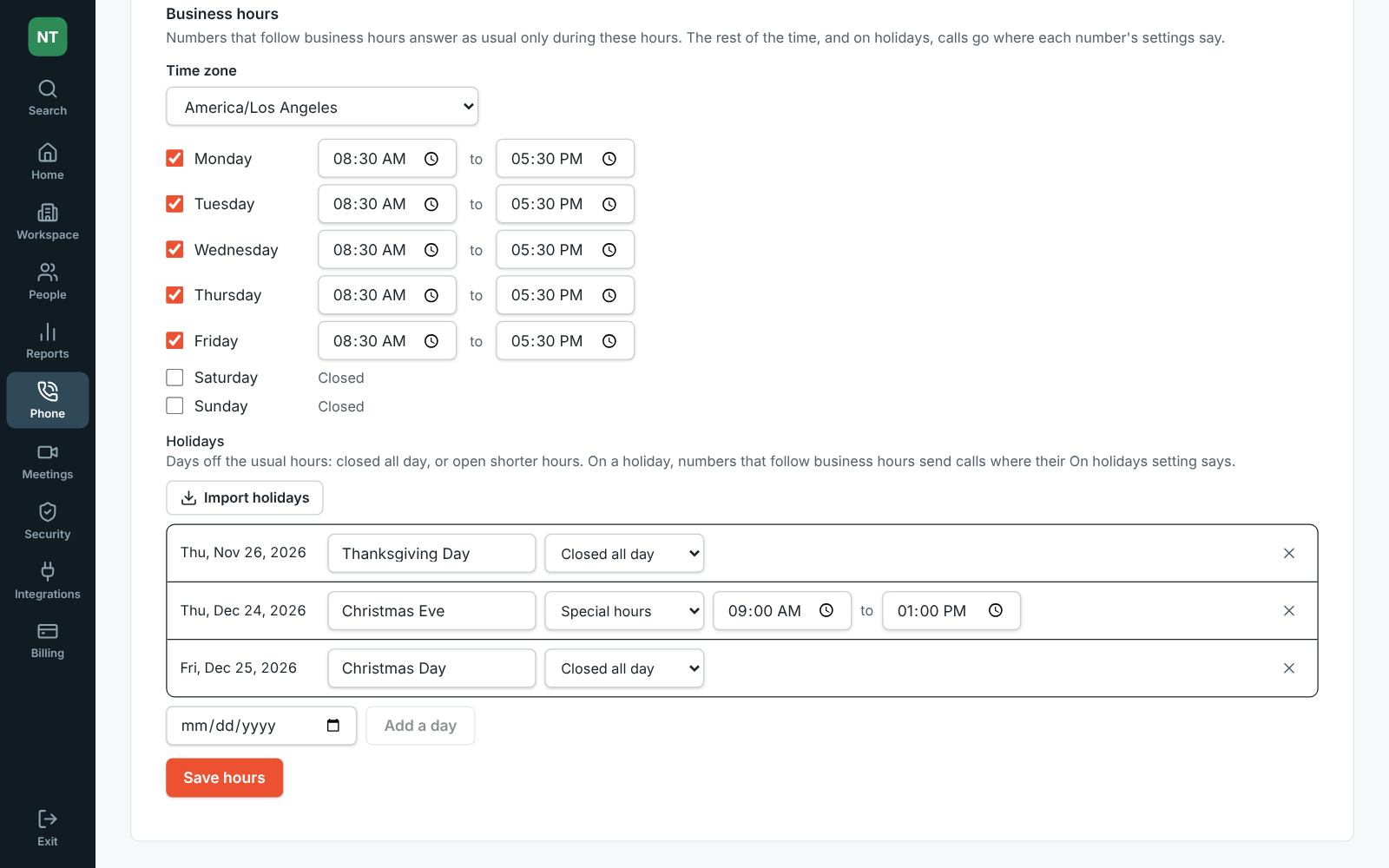Click the Import holidays button
The width and height of the screenshot is (1389, 868).
(x=245, y=497)
